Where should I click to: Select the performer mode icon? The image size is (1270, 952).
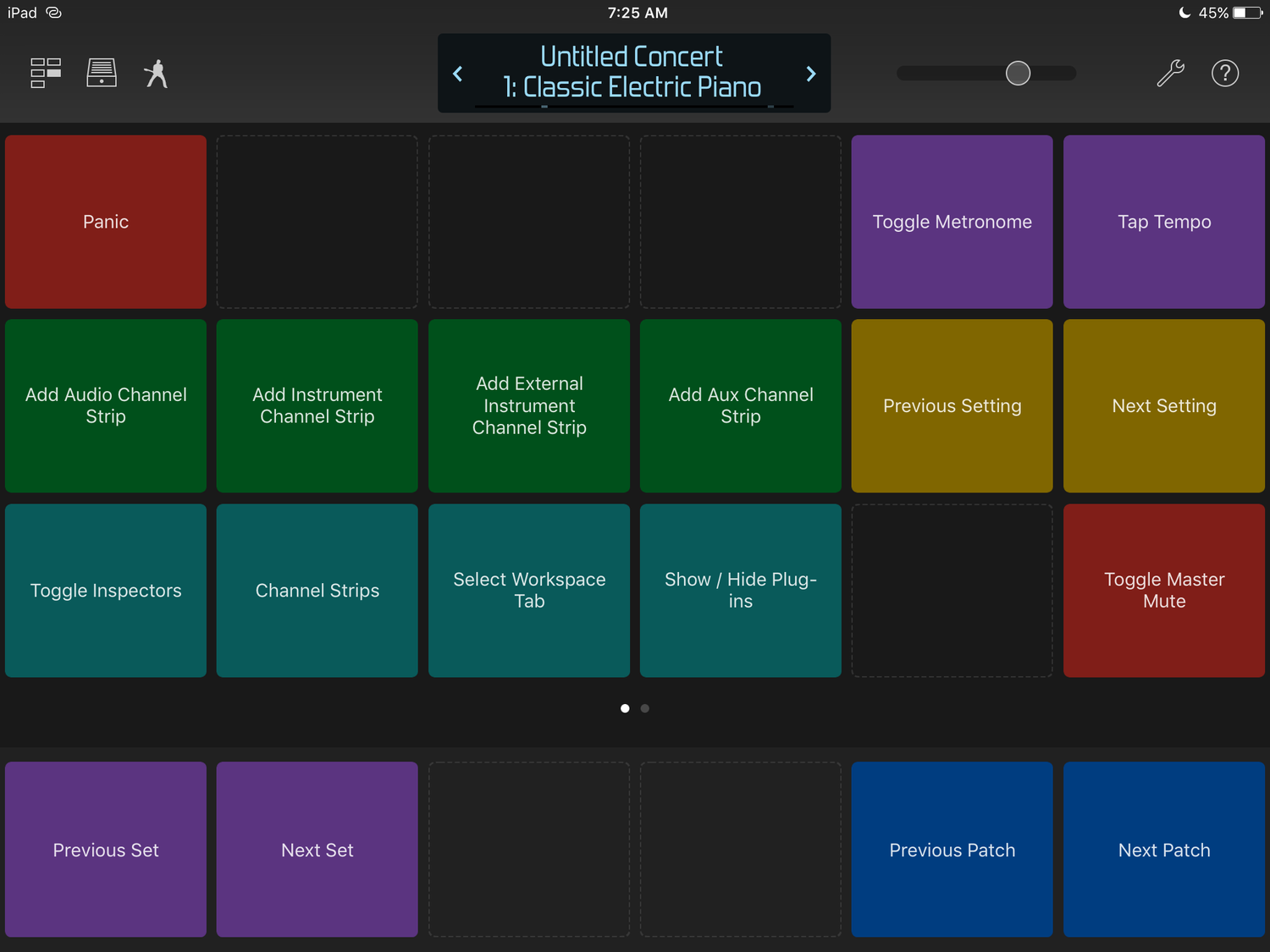156,74
